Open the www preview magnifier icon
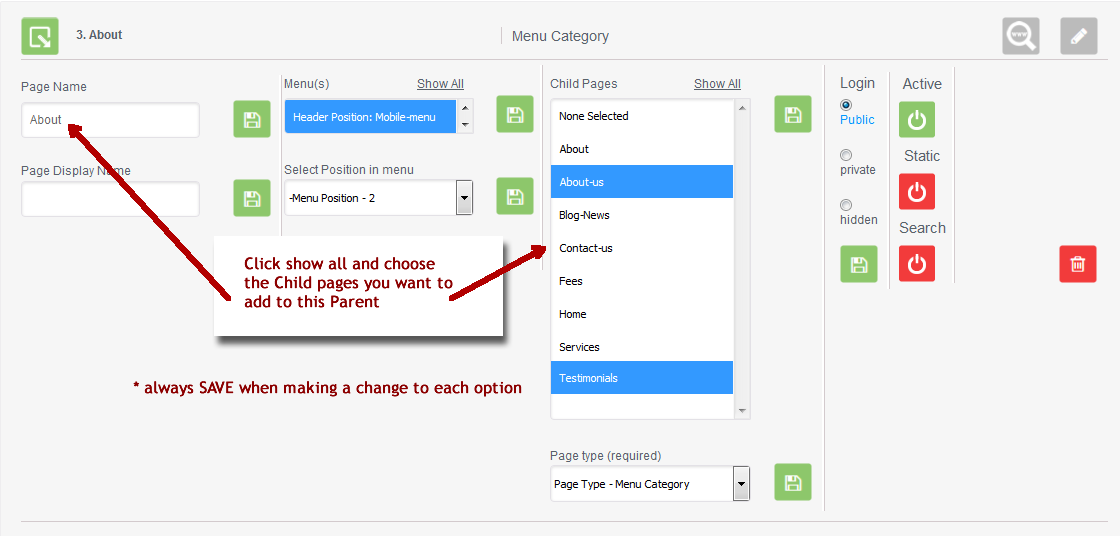Screen dimensions: 1120x536 [x=1021, y=36]
